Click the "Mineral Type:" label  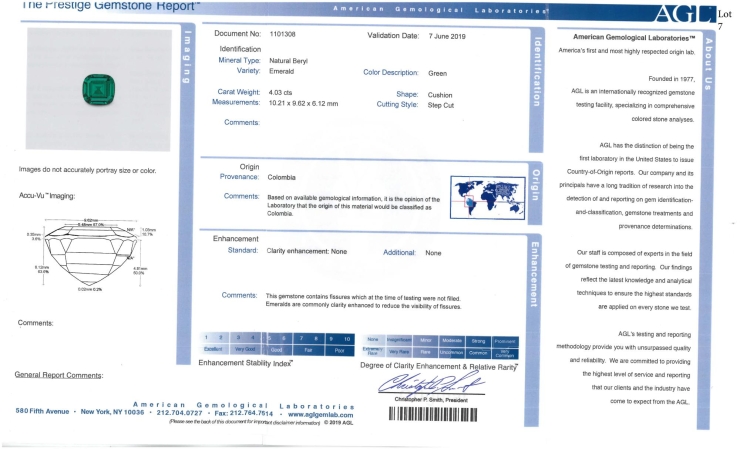[x=239, y=60]
